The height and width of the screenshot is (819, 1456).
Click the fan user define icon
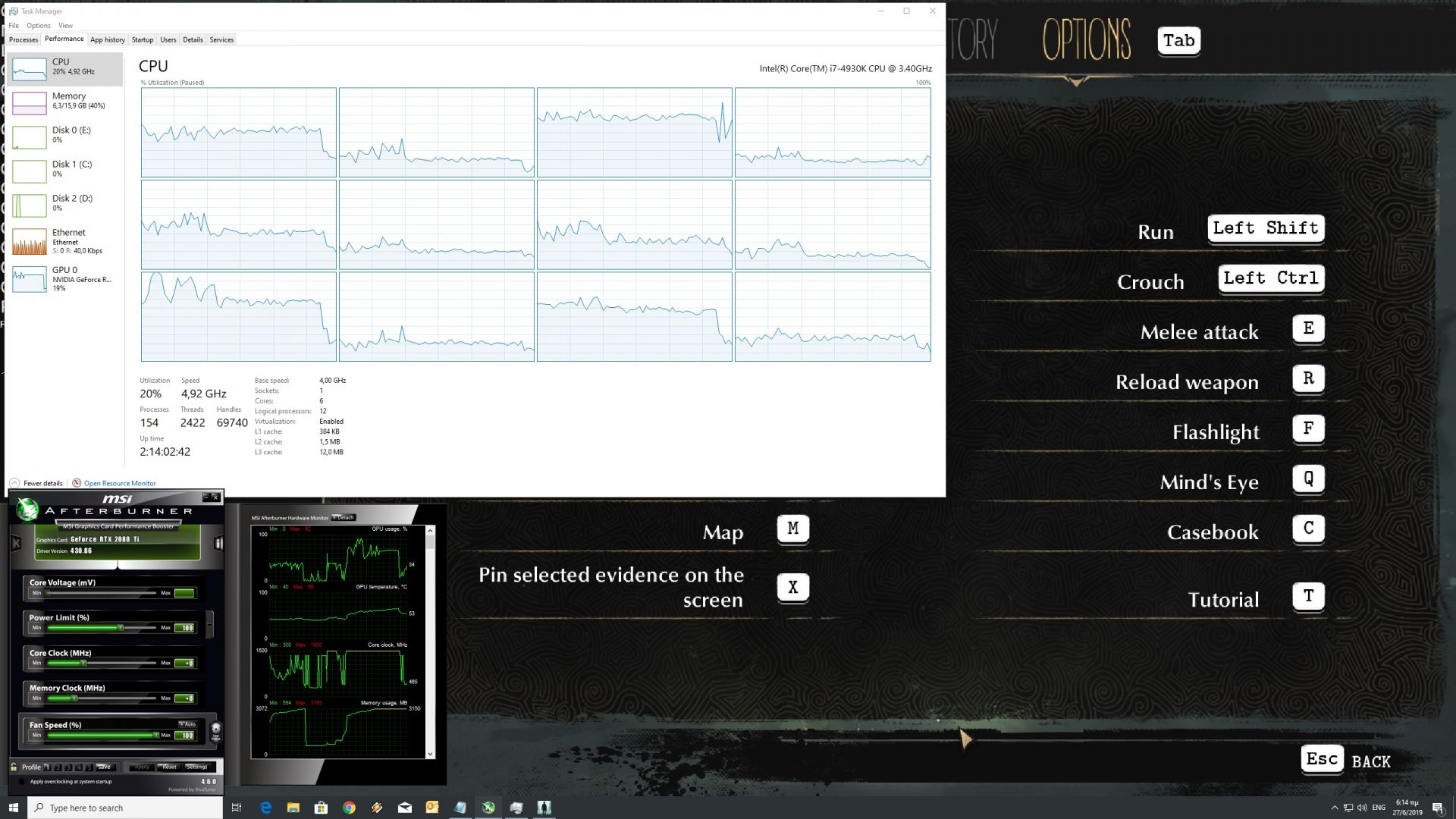coord(216,731)
